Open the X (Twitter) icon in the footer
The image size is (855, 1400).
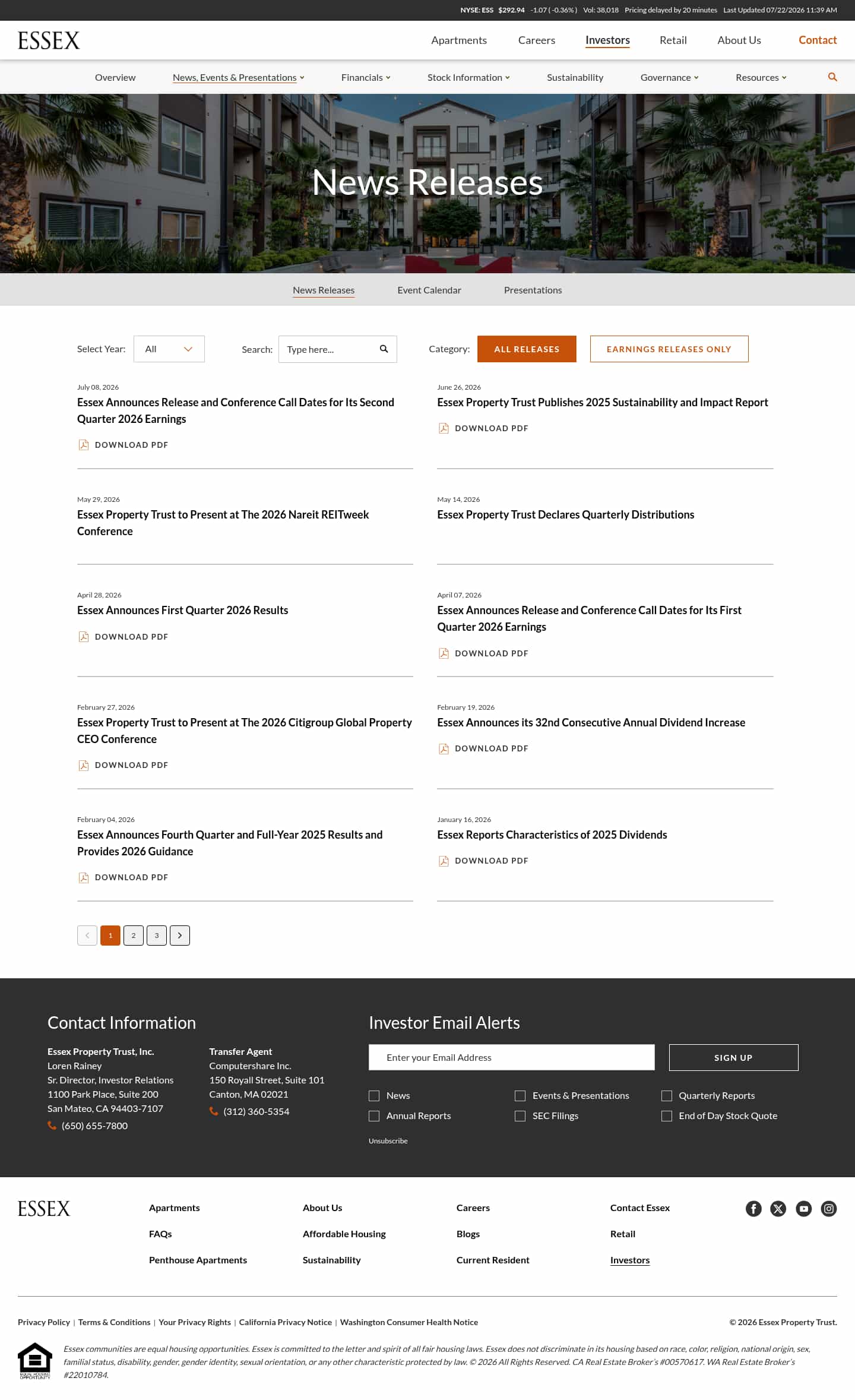click(x=778, y=1209)
